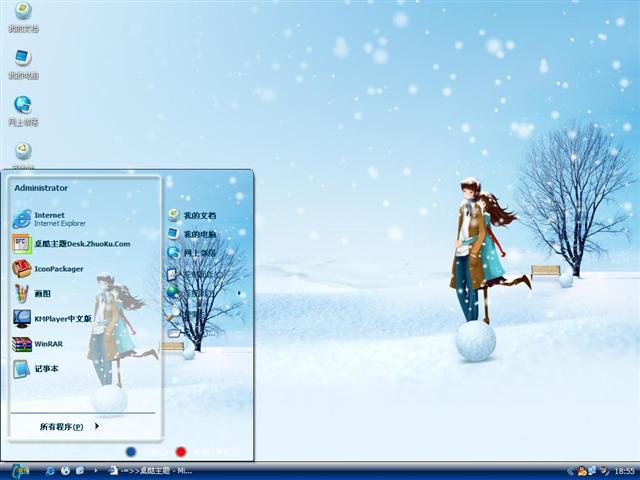640x480 pixels.
Task: Click the globe quick launch icon
Action: [x=65, y=471]
